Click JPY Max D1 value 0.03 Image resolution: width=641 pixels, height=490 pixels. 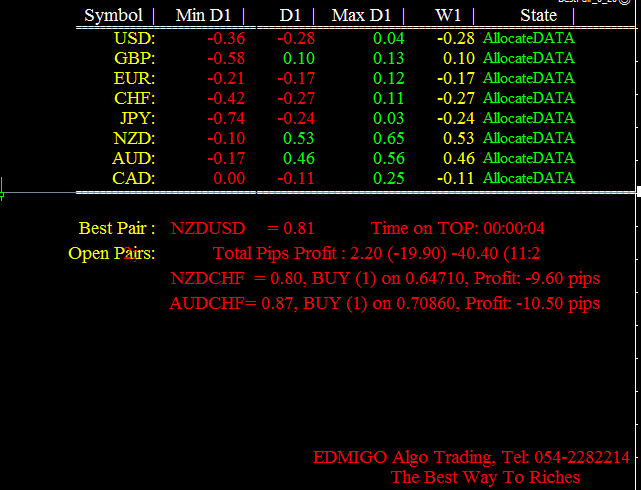coord(389,119)
